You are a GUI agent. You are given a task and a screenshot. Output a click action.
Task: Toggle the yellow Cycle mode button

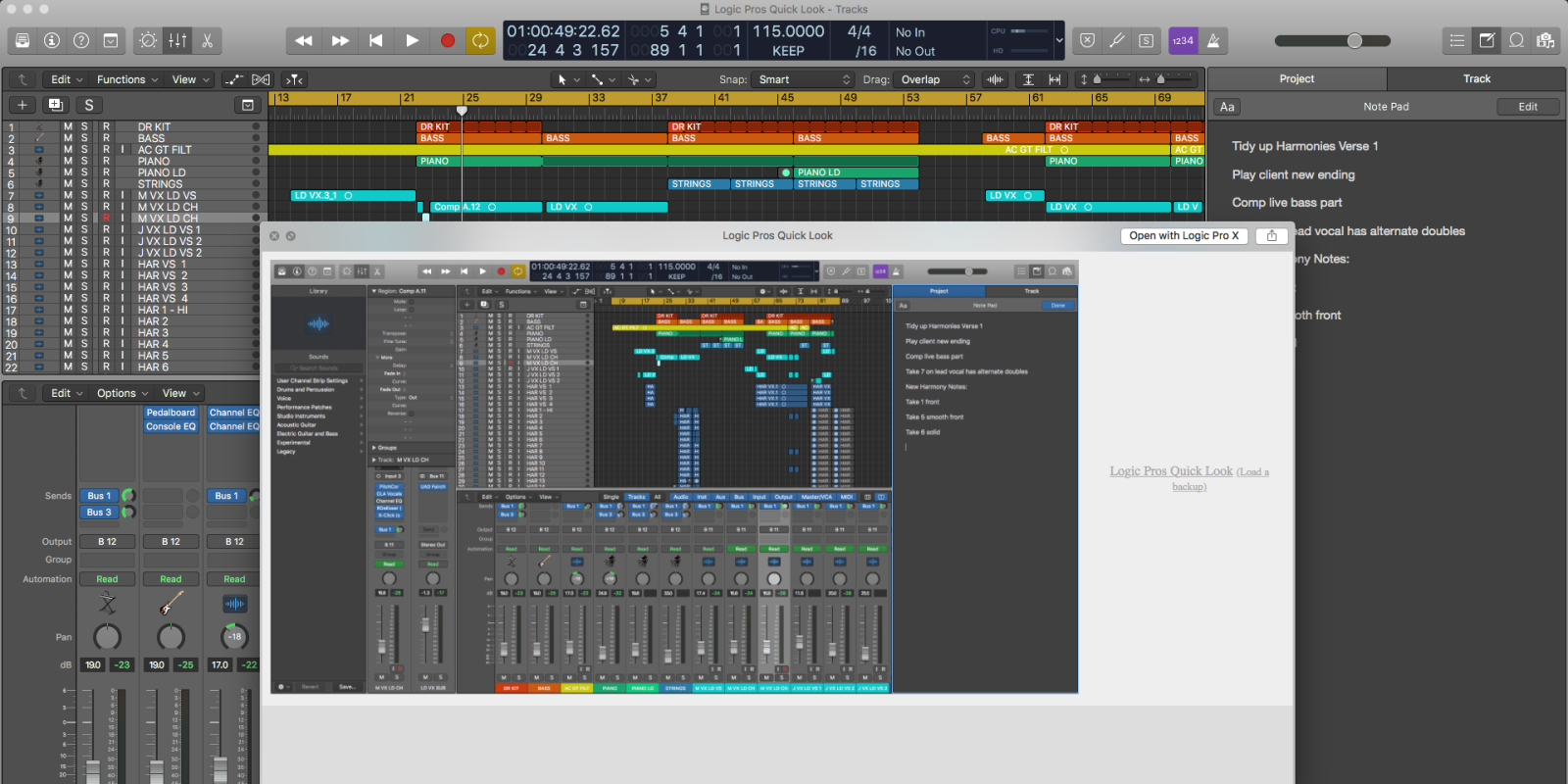pos(480,40)
